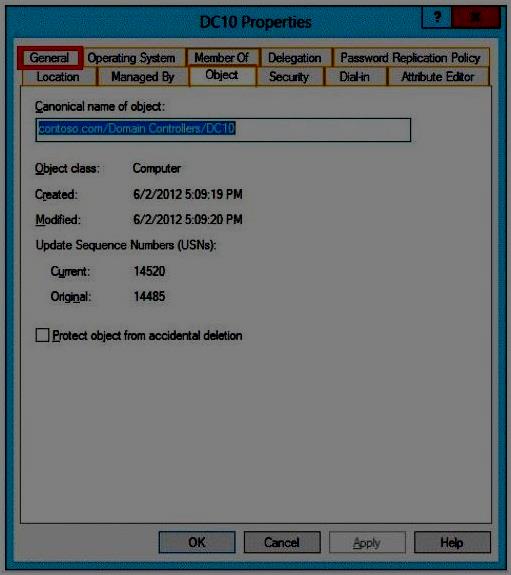
Task: Switch to the Dial-in tab
Action: 354,77
